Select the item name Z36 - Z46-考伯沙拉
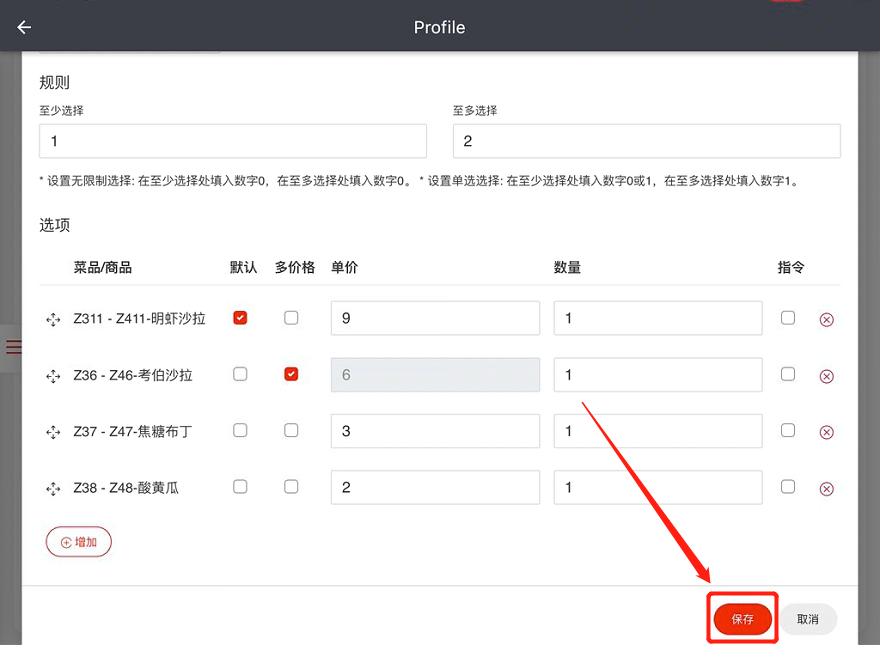 (133, 375)
